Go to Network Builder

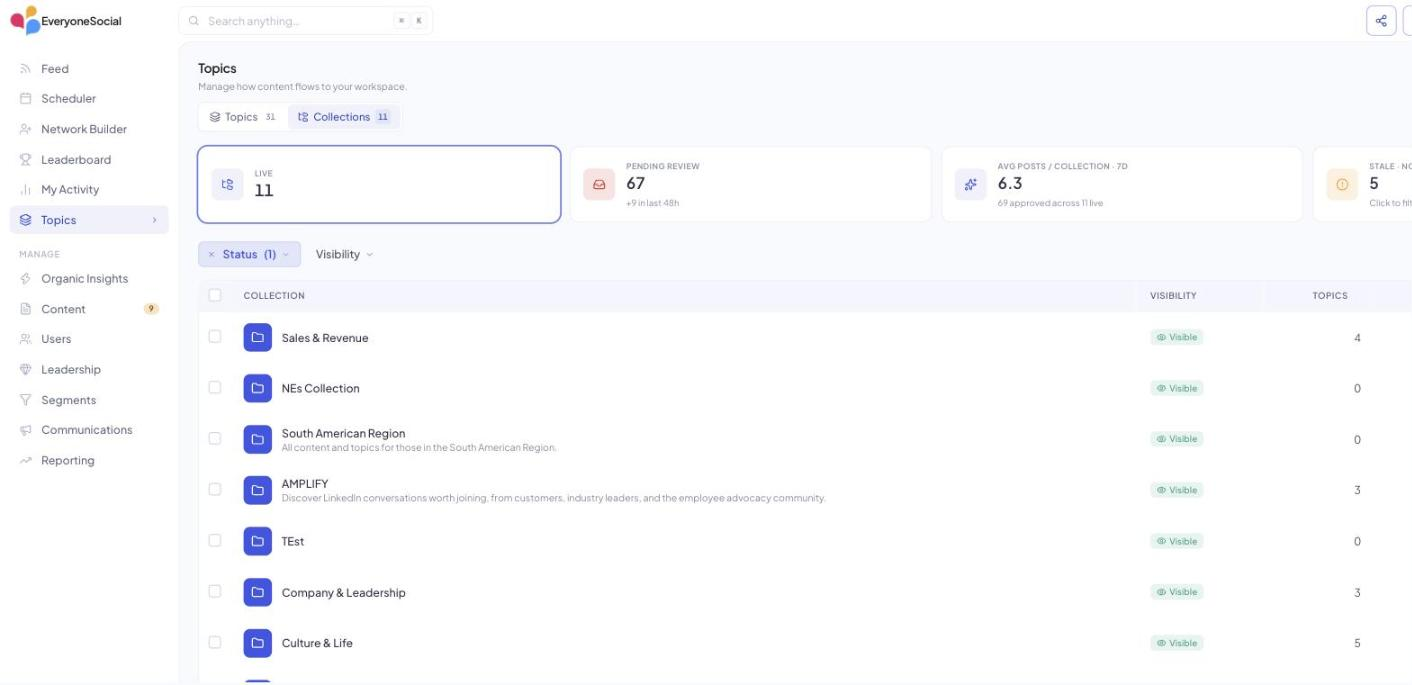coord(84,129)
